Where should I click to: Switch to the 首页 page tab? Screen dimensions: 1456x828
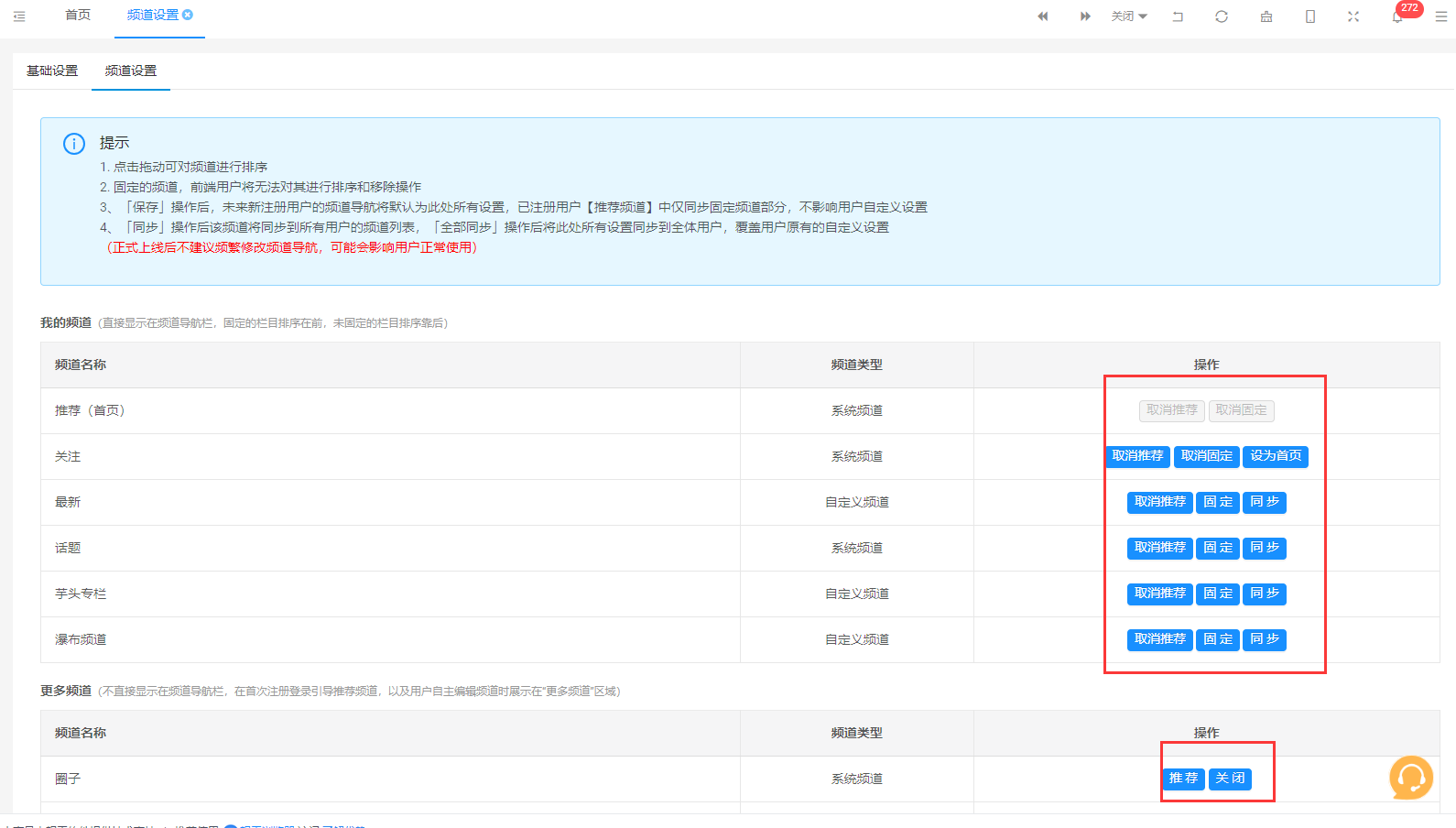pyautogui.click(x=78, y=15)
